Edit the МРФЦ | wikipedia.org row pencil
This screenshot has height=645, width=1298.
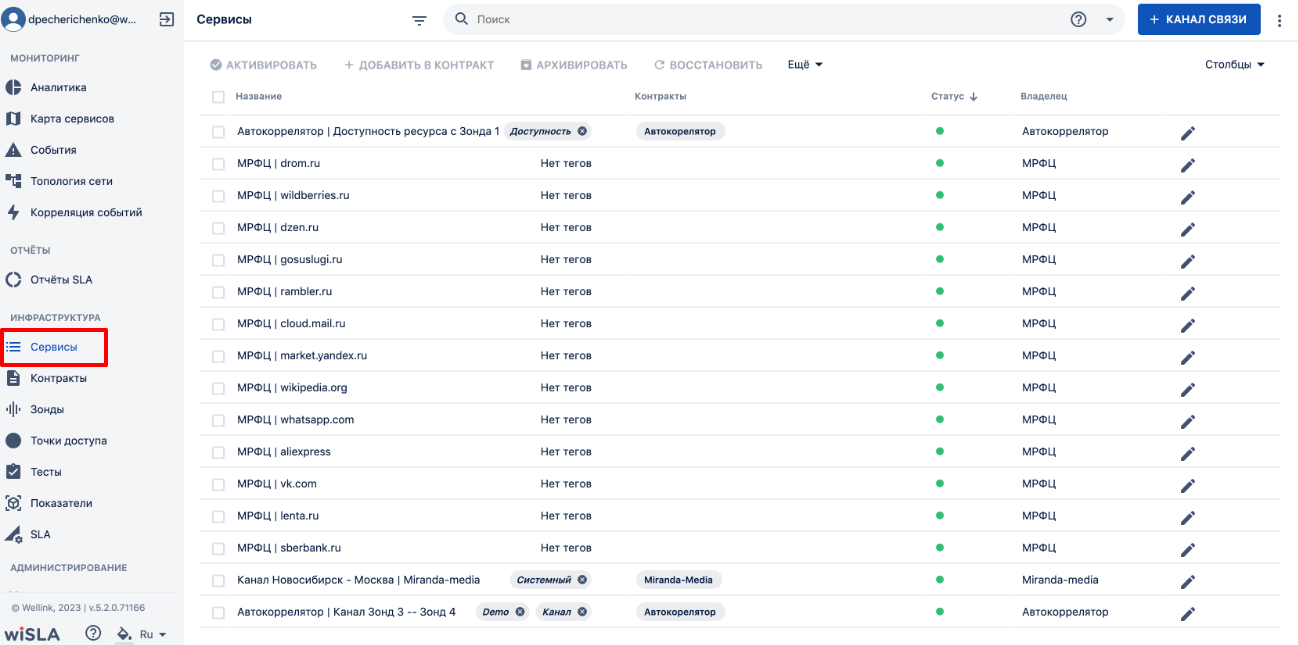tap(1188, 389)
